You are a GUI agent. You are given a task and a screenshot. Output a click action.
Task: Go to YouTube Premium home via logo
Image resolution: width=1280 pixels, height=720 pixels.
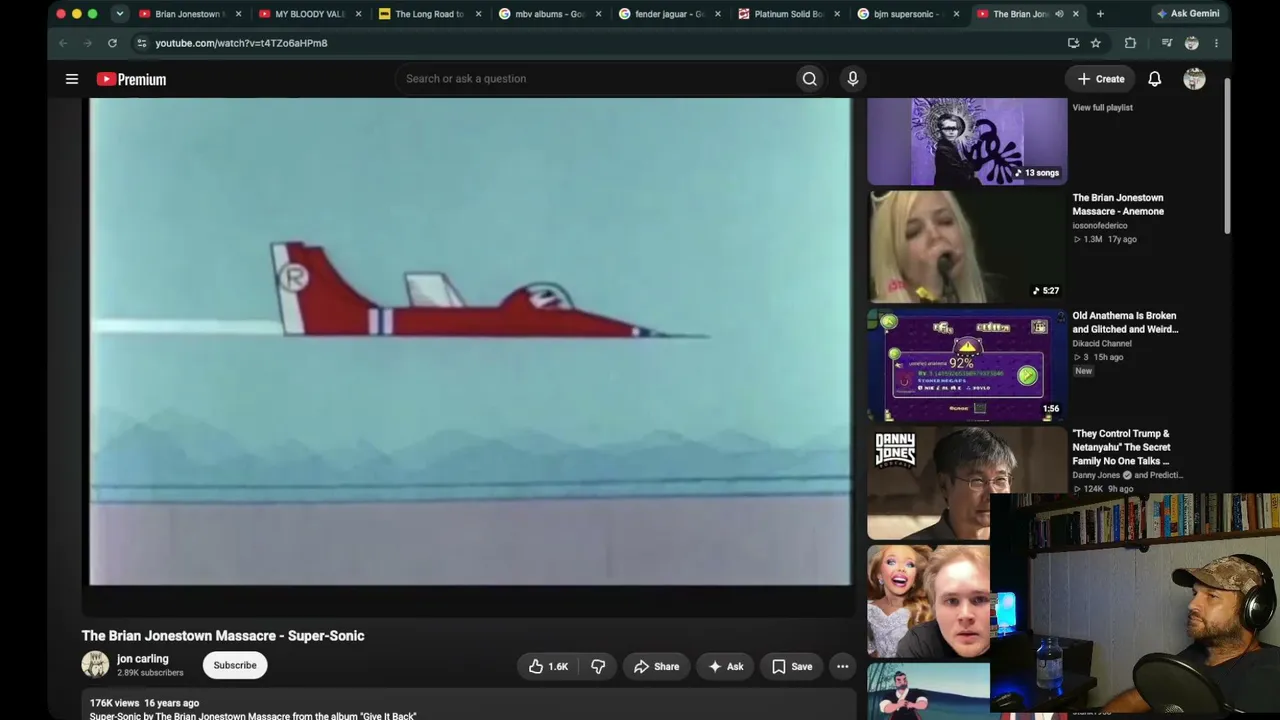point(131,79)
